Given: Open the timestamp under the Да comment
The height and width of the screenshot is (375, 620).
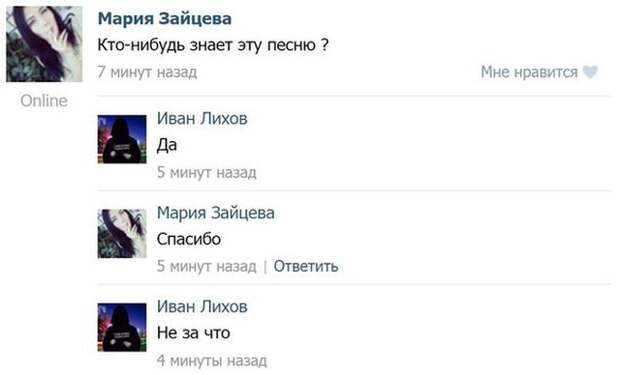Looking at the screenshot, I should [x=206, y=172].
